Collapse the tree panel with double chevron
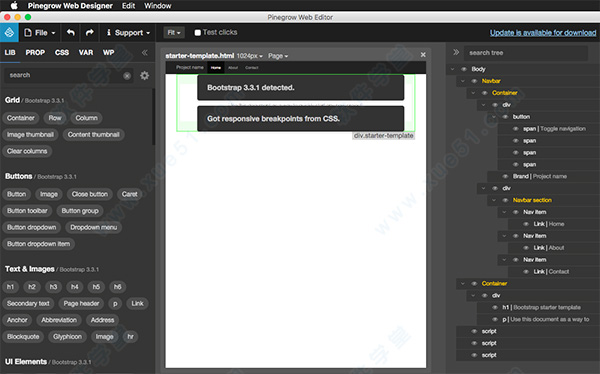This screenshot has height=374, width=600. click(456, 52)
